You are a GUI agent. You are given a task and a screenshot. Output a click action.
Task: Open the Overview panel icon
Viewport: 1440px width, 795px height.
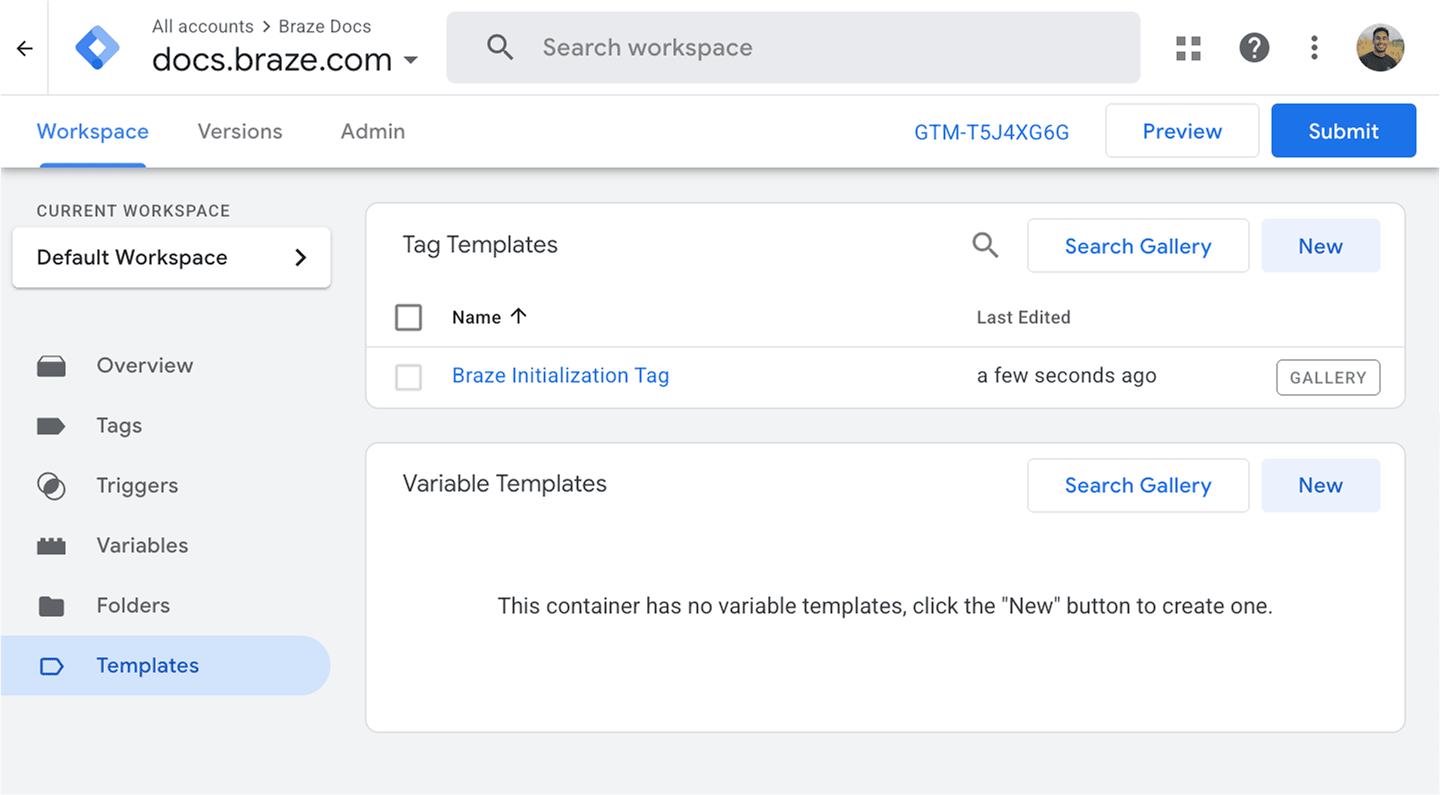click(x=52, y=365)
